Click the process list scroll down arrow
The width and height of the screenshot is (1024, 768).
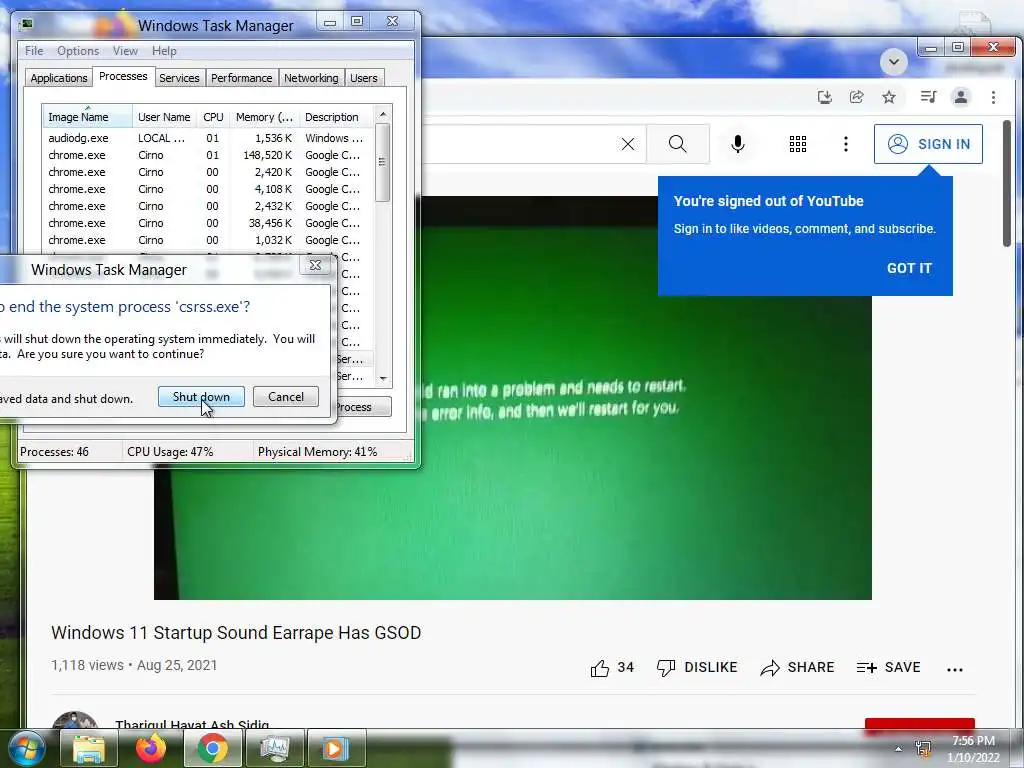(x=383, y=378)
